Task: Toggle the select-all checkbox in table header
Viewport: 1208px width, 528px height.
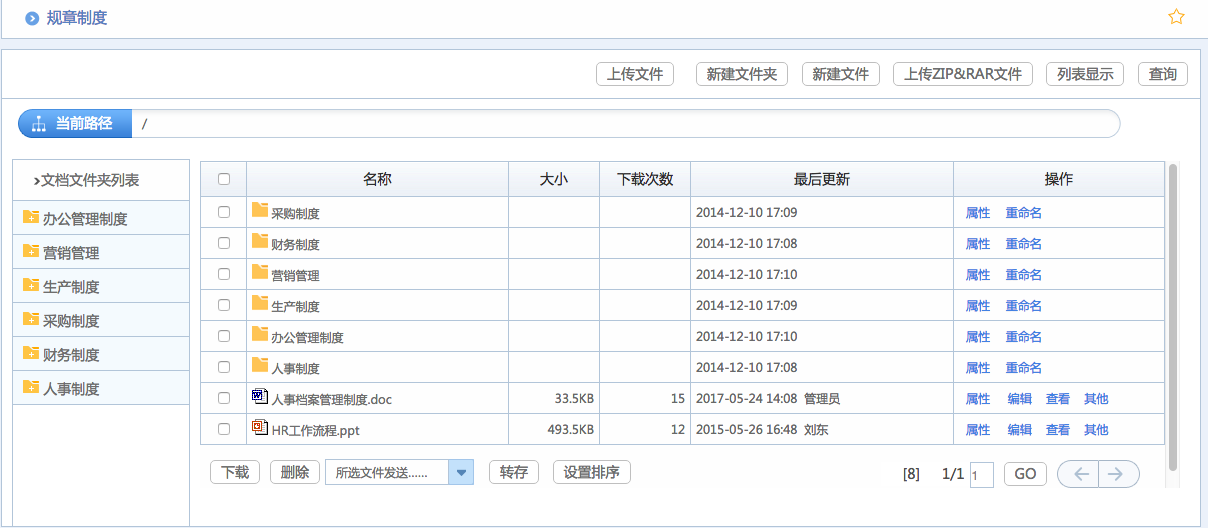Action: coord(224,179)
